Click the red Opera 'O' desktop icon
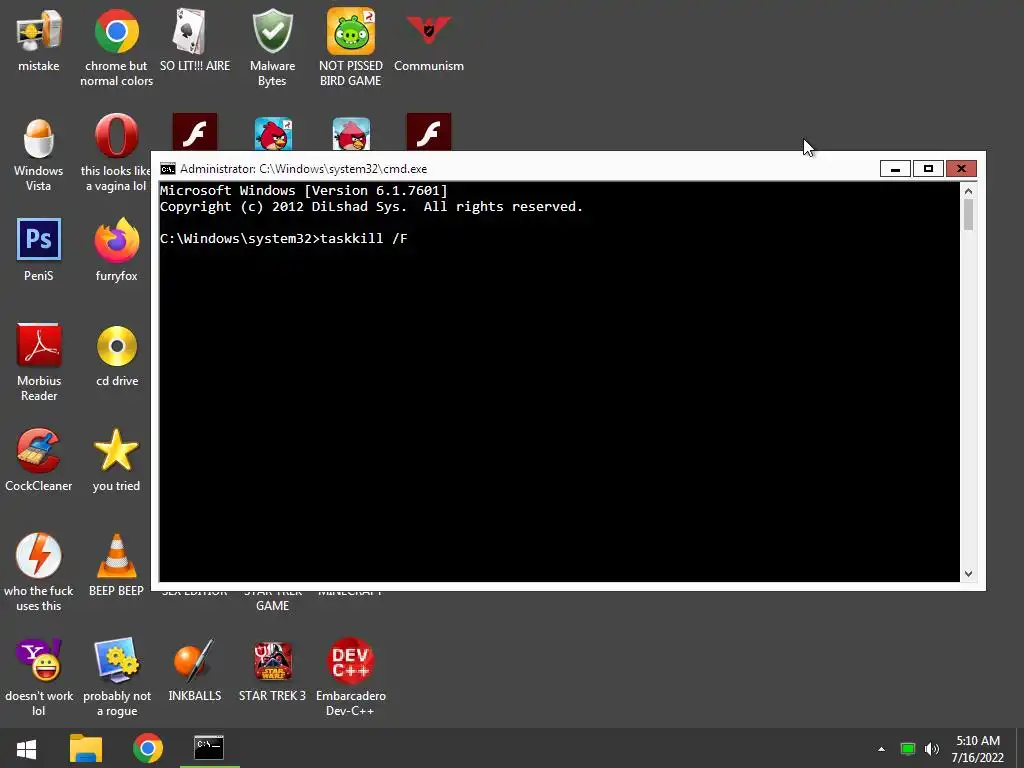The image size is (1024, 768). click(x=116, y=136)
